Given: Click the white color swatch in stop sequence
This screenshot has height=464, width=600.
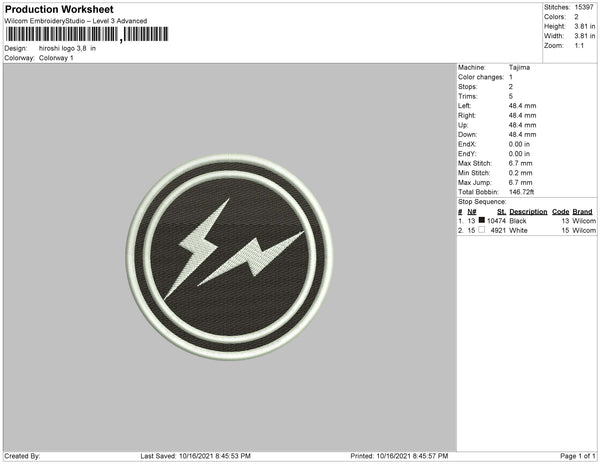Looking at the screenshot, I should [482, 230].
